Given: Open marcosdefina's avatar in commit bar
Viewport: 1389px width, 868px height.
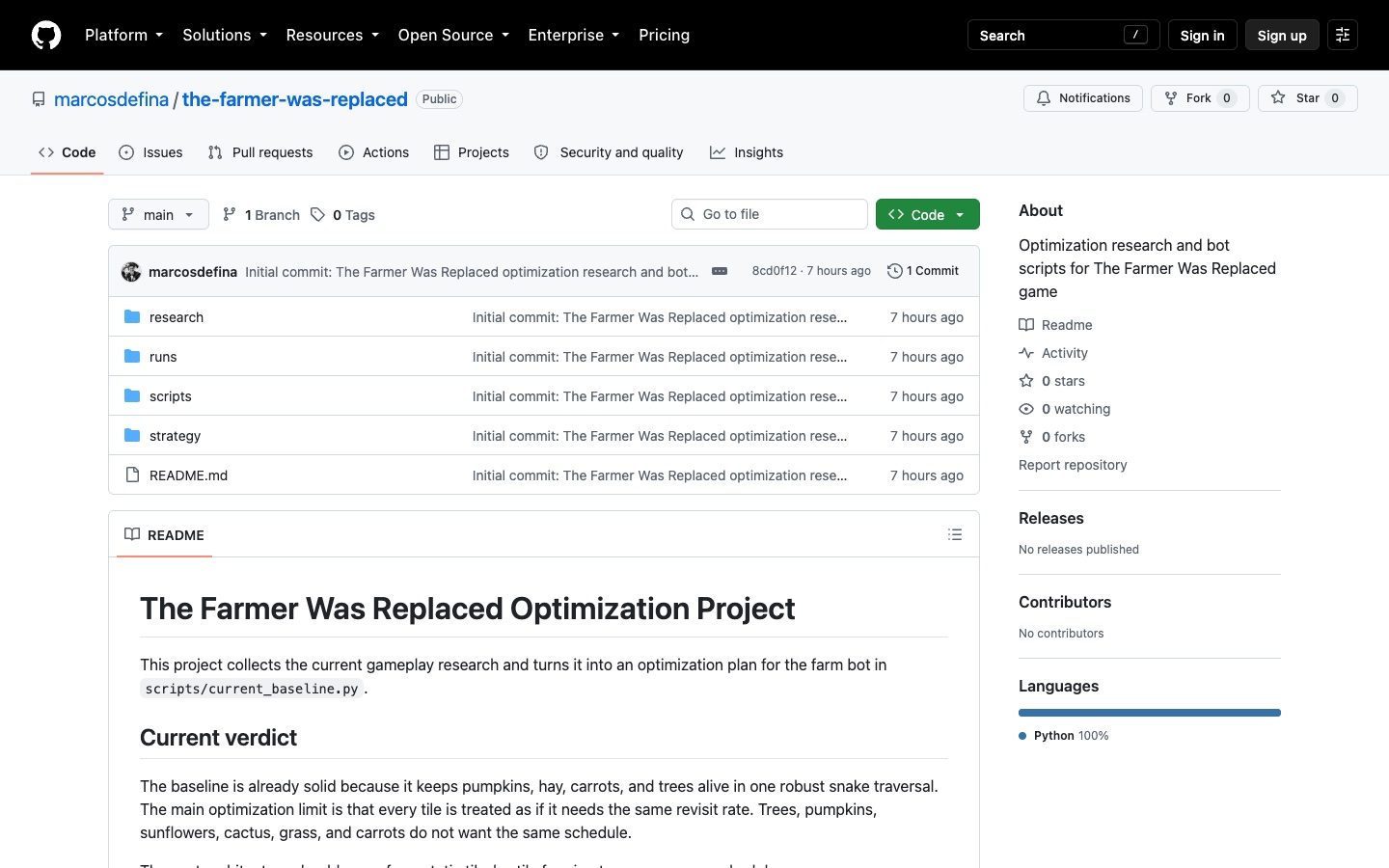Looking at the screenshot, I should (x=131, y=272).
